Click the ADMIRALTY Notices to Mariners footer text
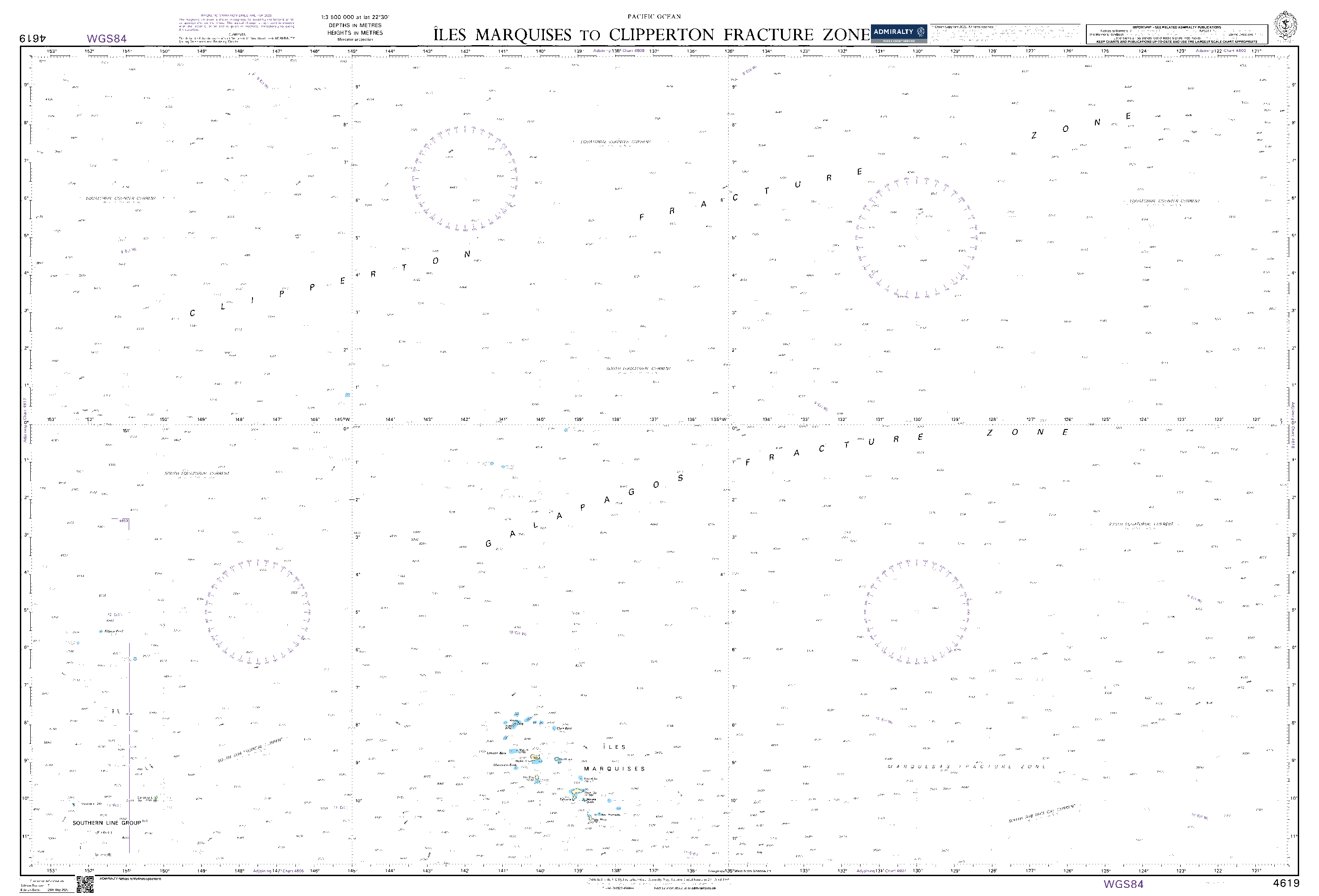 130,878
